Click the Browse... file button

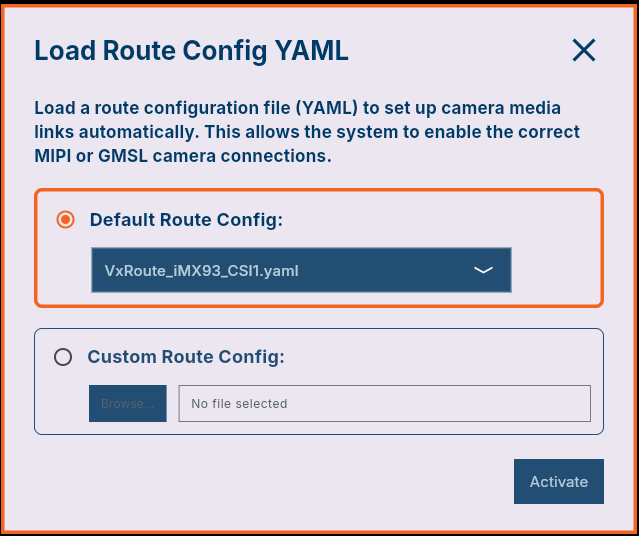[x=128, y=404]
